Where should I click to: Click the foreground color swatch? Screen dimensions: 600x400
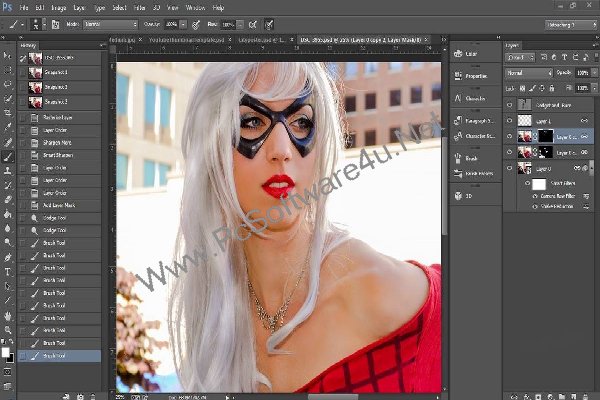click(x=5, y=352)
